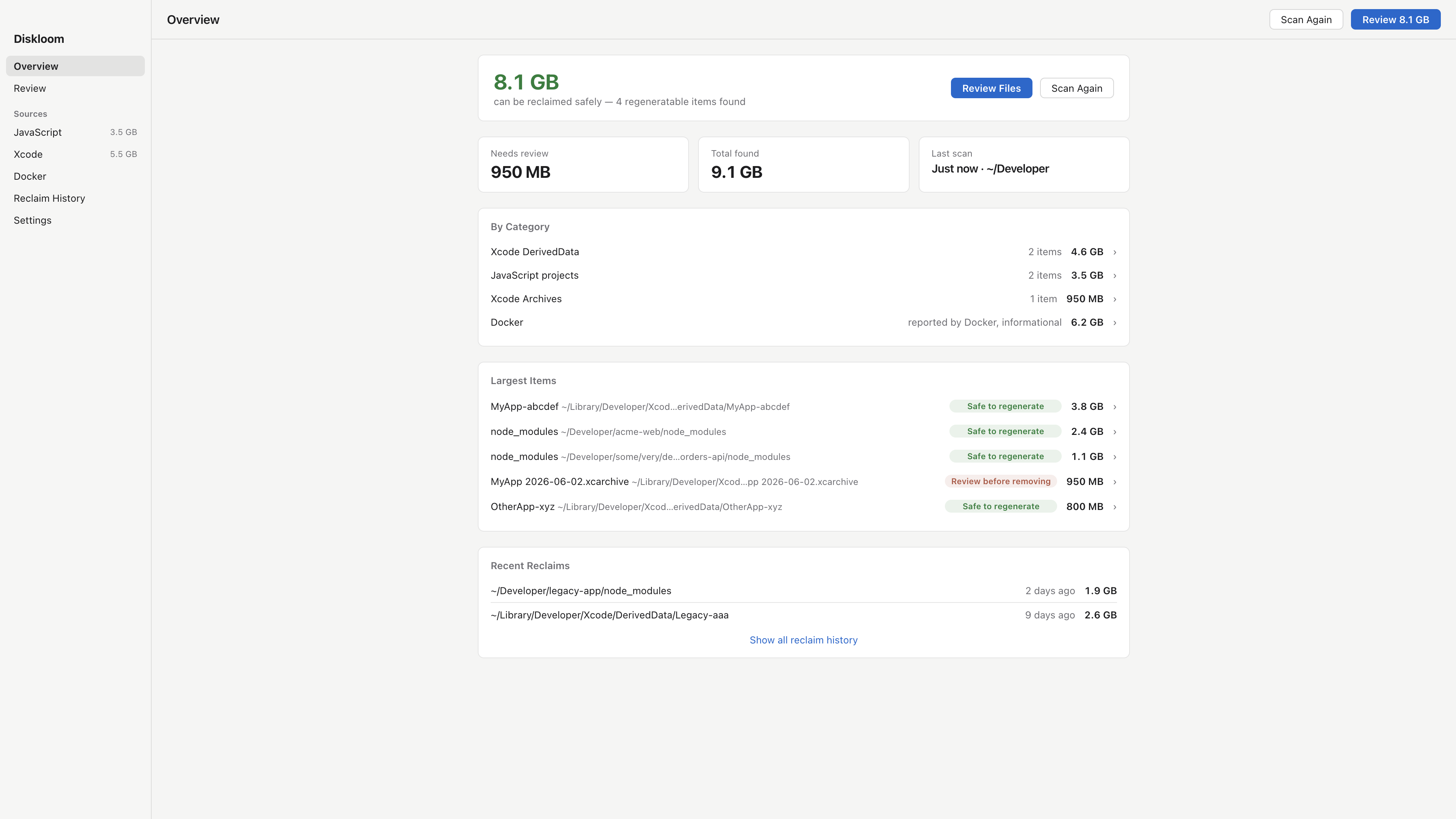Click 6.2 GB Docker size value

1087,322
